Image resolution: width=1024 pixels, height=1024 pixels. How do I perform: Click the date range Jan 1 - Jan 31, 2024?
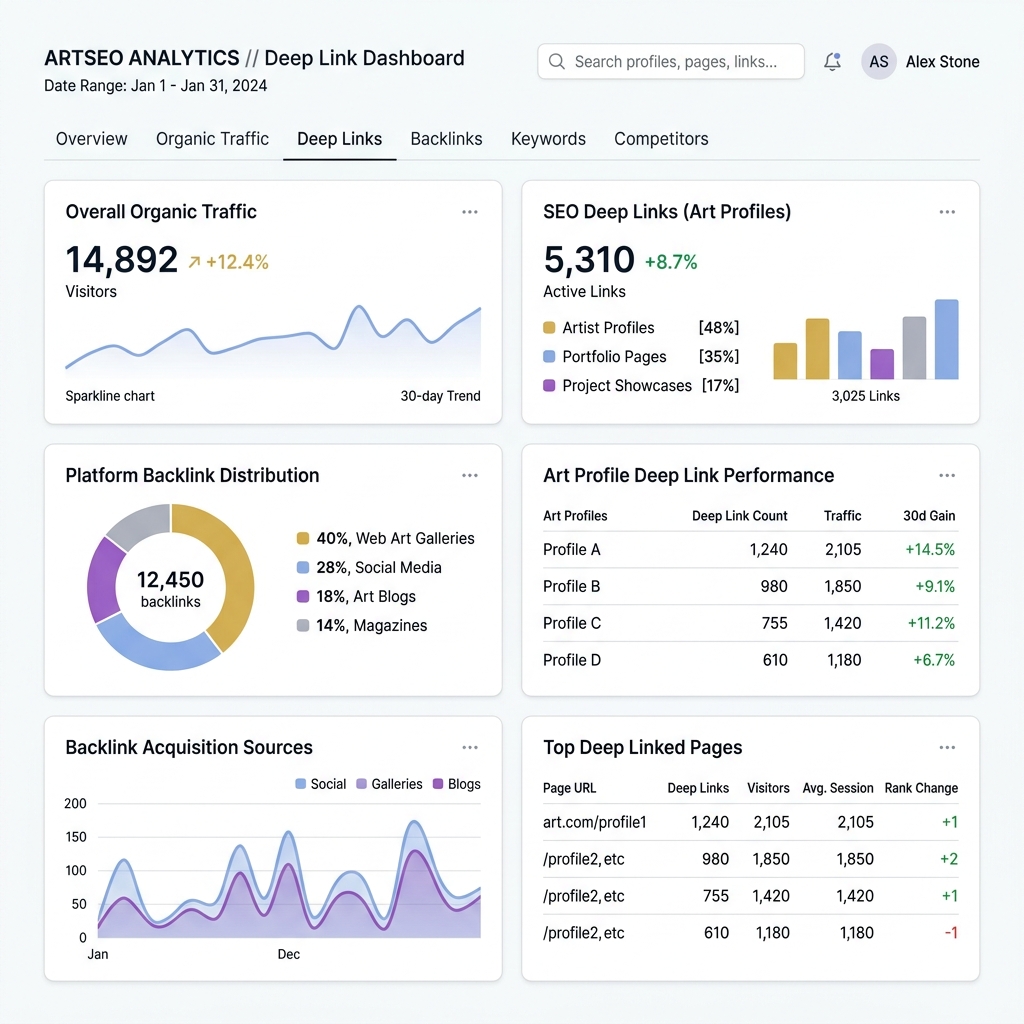pyautogui.click(x=199, y=86)
